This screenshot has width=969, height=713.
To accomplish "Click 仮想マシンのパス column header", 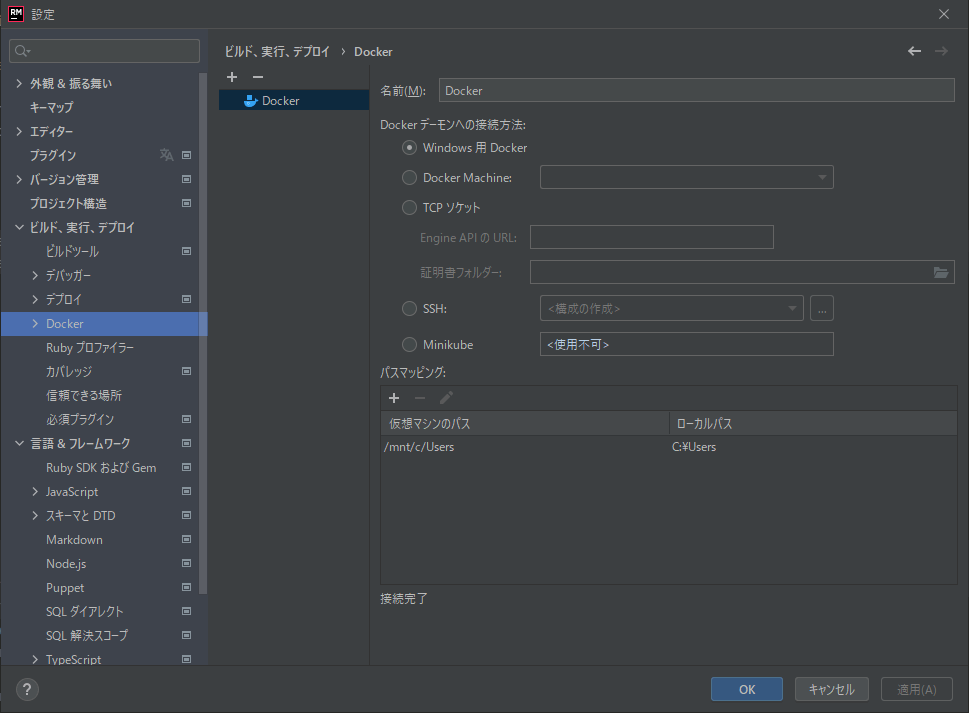I will point(525,423).
